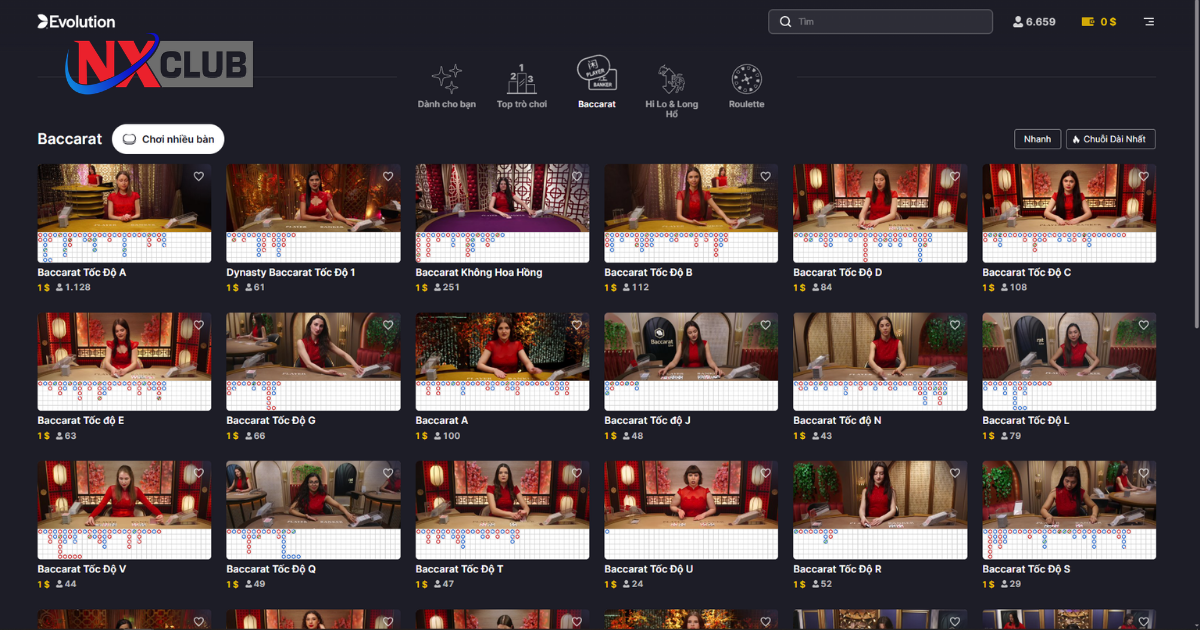
Task: Open Hi Lo & Long Hổ category
Action: (672, 91)
